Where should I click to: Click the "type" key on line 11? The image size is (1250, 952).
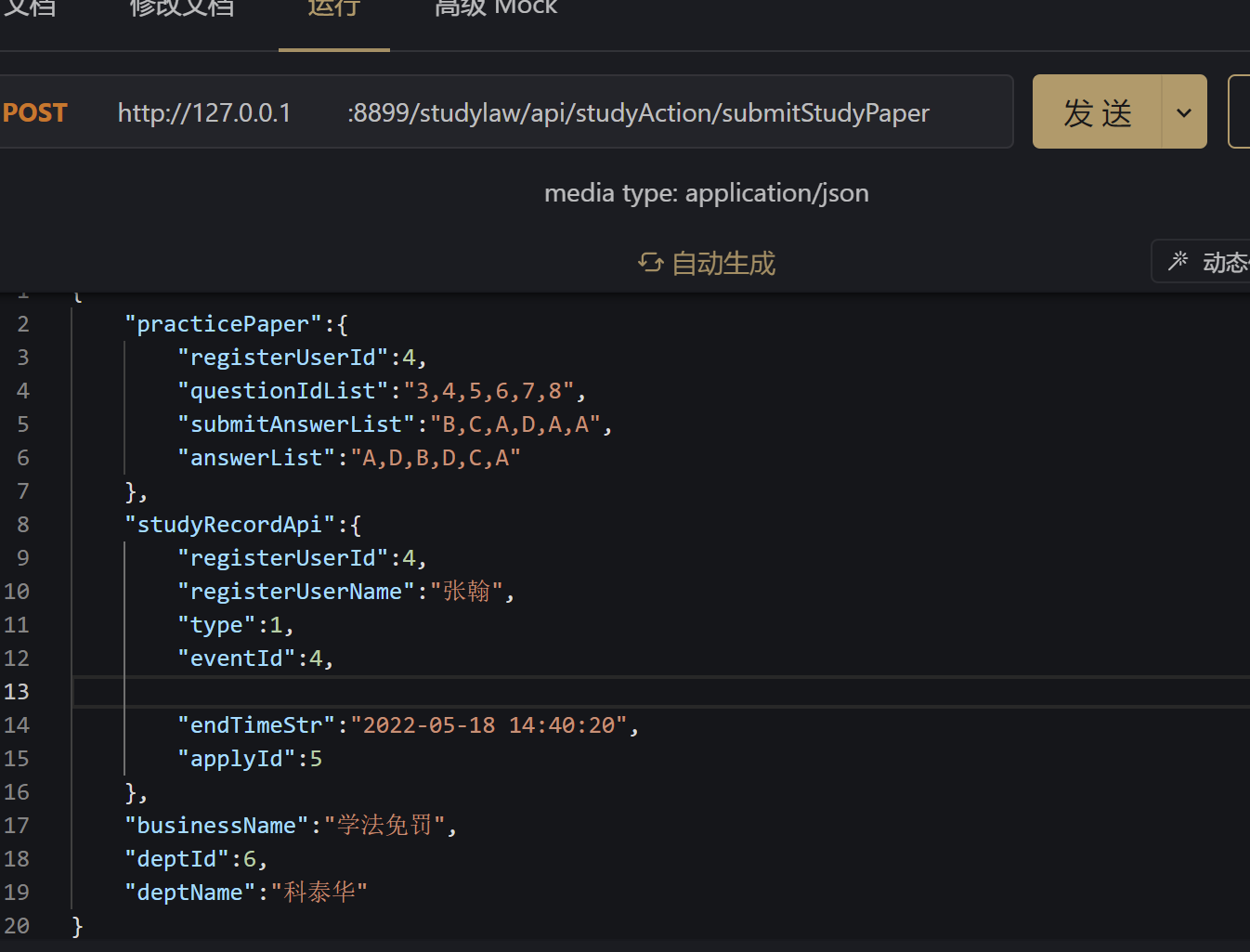tap(216, 625)
